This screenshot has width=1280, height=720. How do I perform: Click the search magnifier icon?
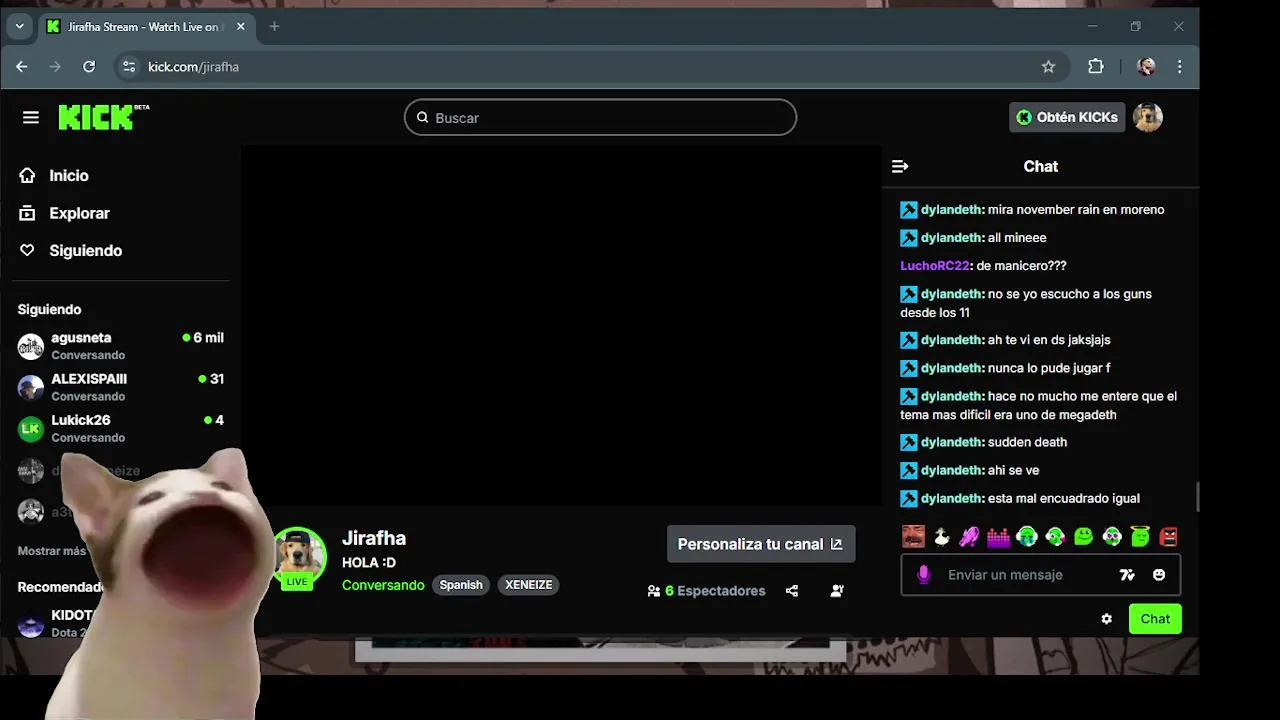[x=422, y=117]
